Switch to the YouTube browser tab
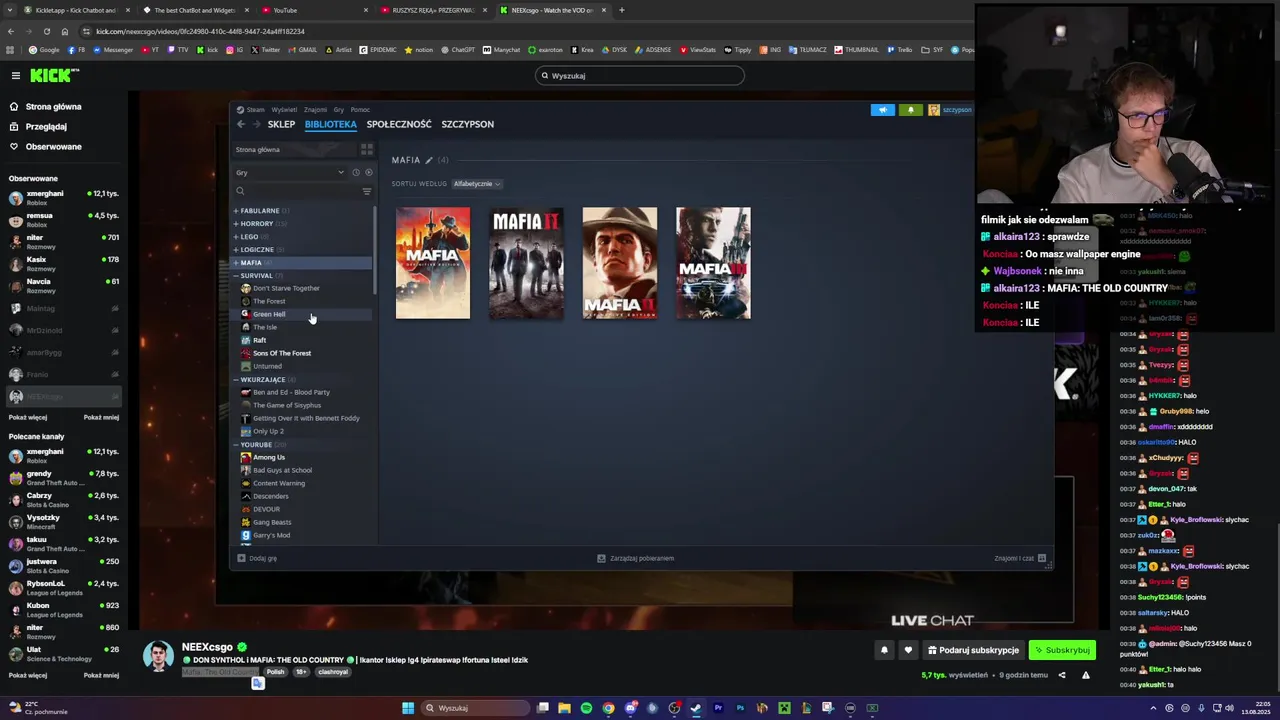This screenshot has width=1280, height=720. (312, 10)
